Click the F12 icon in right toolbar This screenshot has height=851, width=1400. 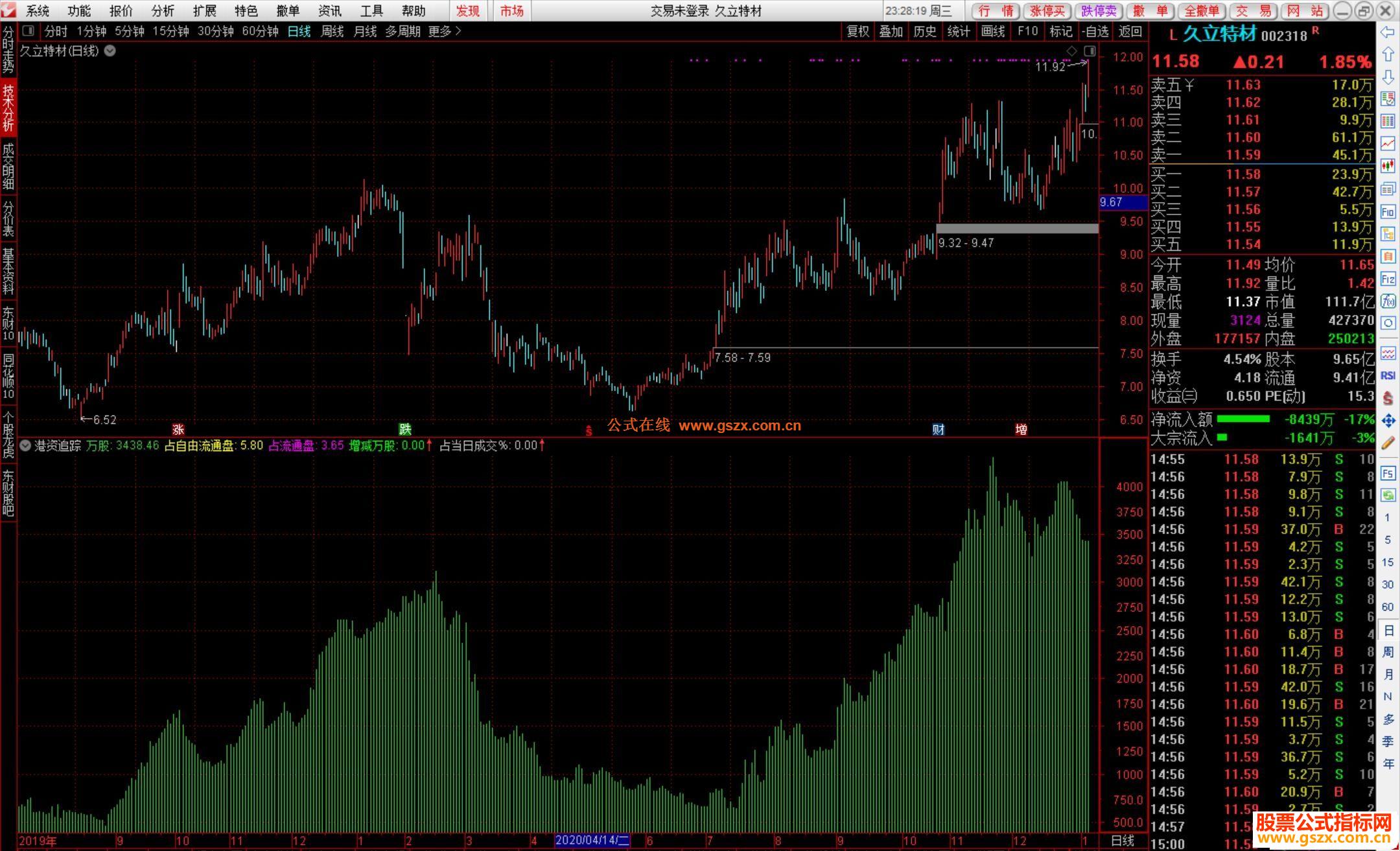[1388, 279]
